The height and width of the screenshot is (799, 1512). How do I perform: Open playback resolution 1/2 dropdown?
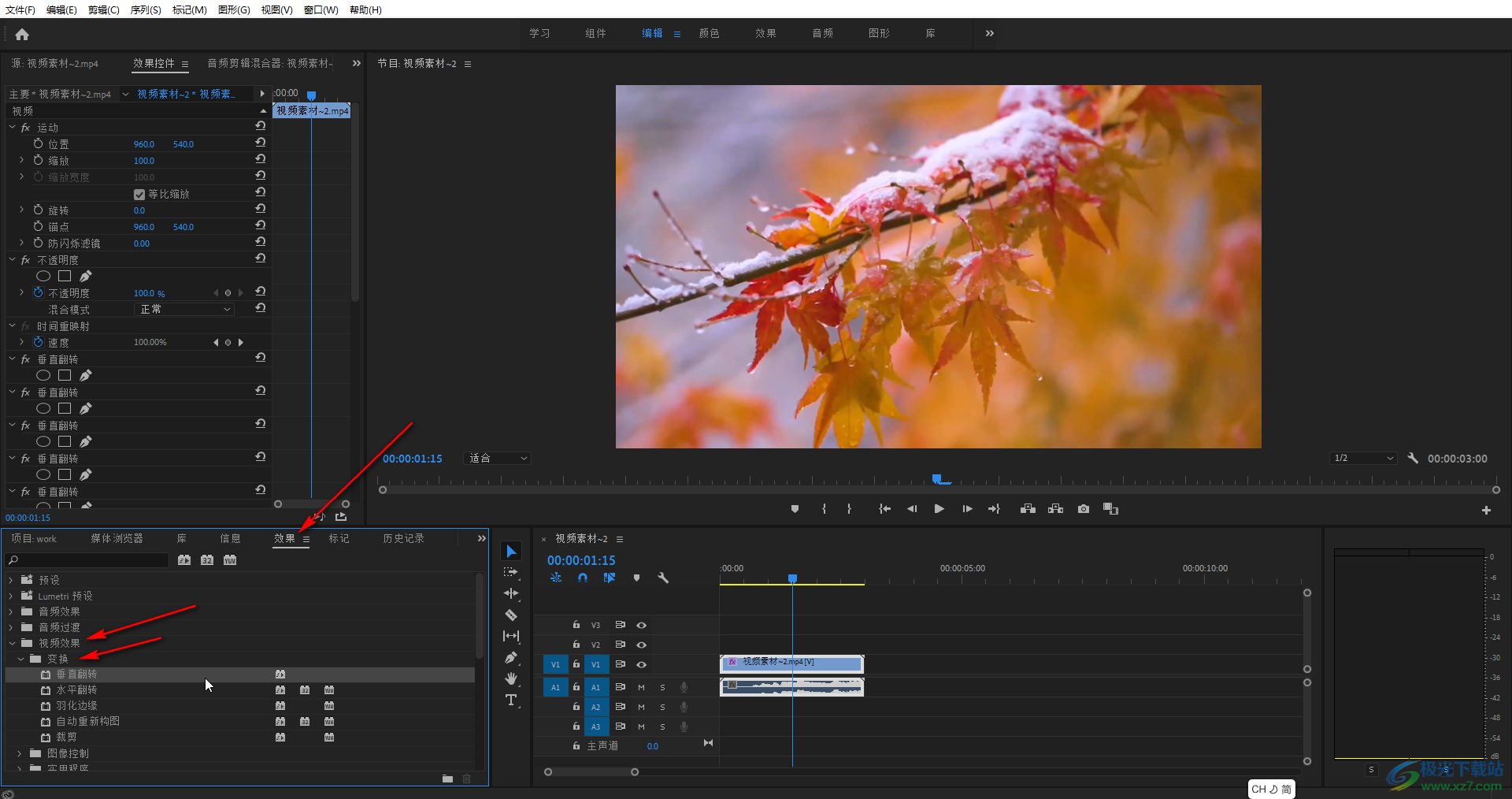[x=1363, y=458]
